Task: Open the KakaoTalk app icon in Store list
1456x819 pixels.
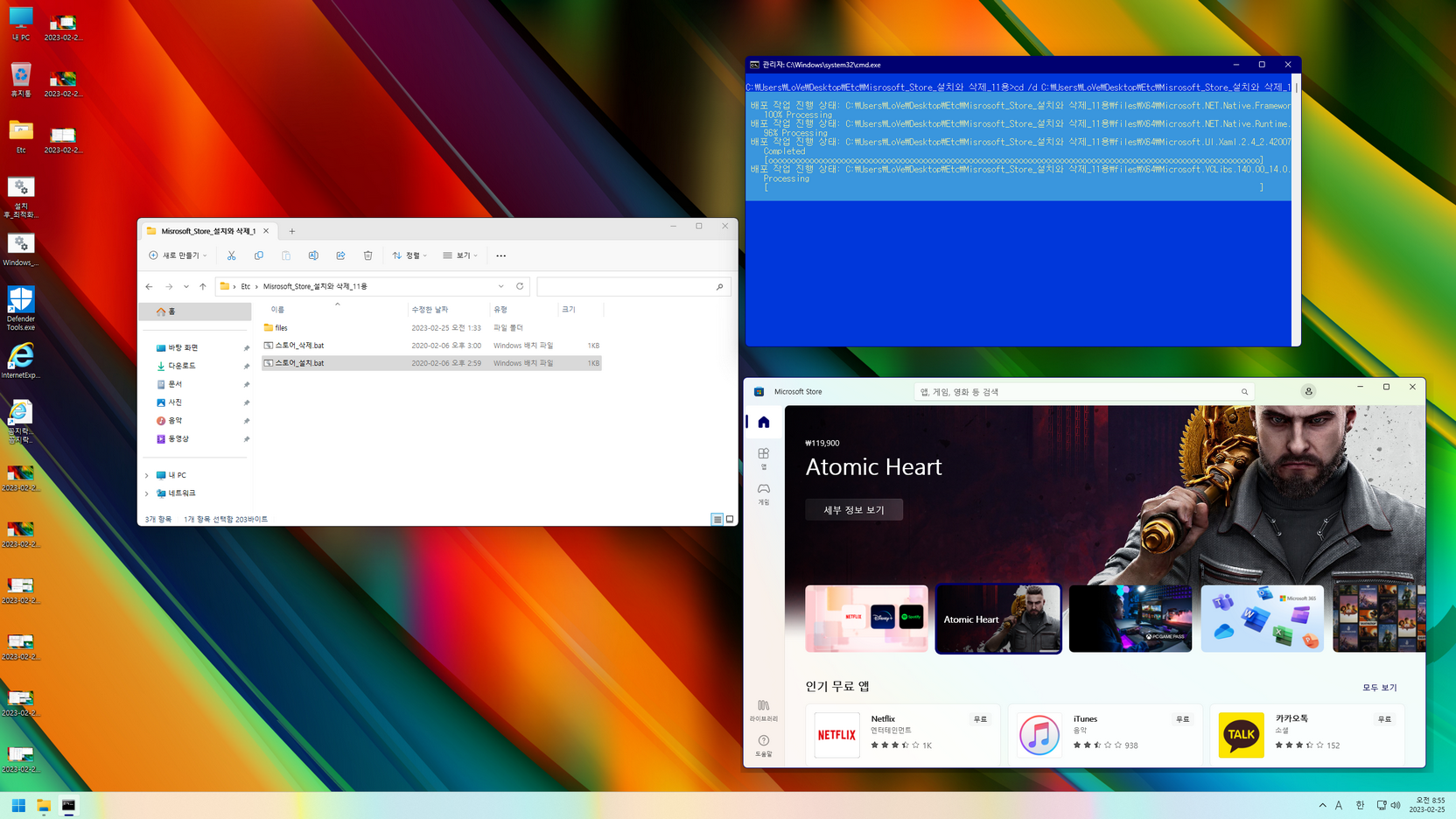Action: pos(1242,735)
